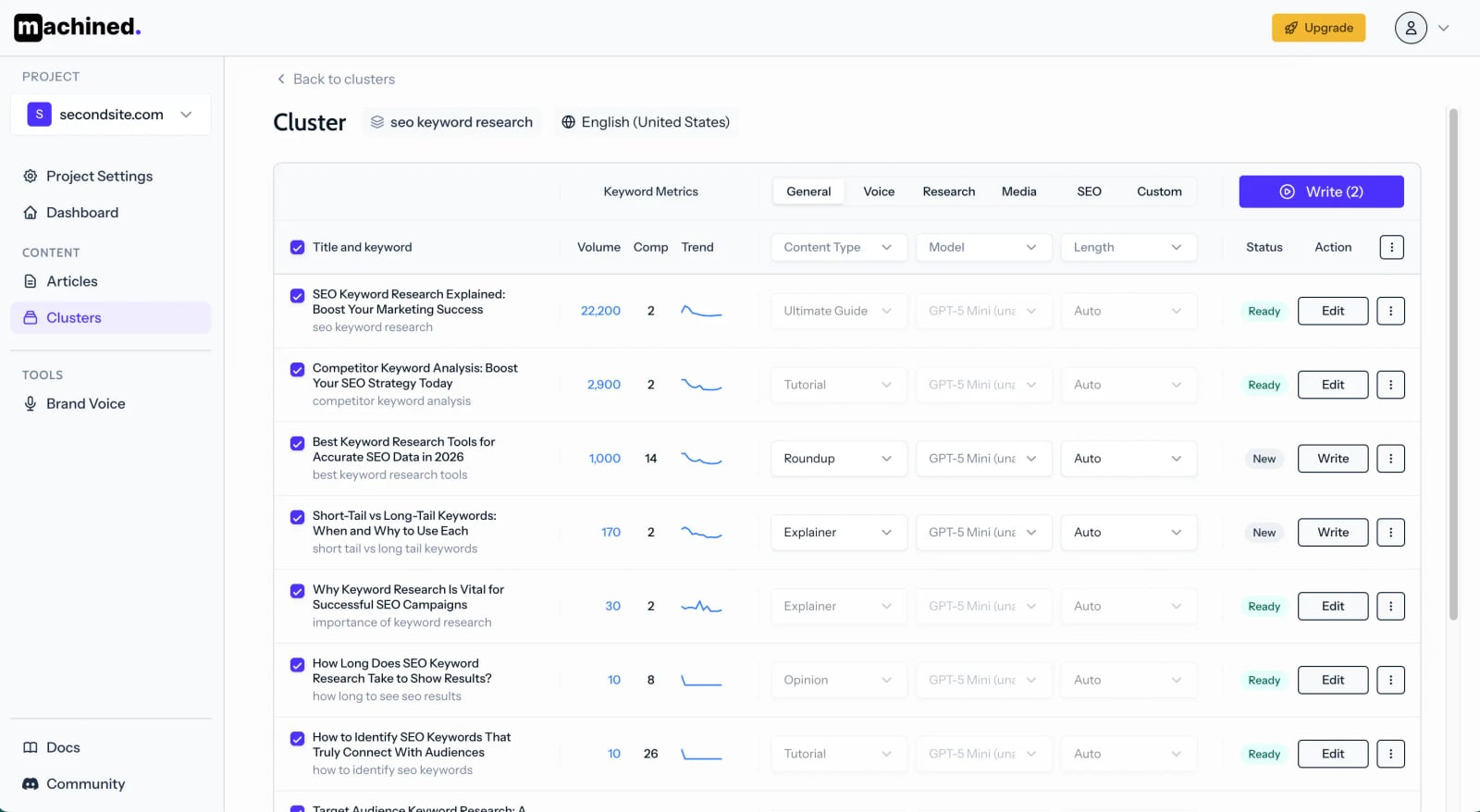Open the Length header dropdown
This screenshot has height=812, width=1480.
pos(1128,247)
